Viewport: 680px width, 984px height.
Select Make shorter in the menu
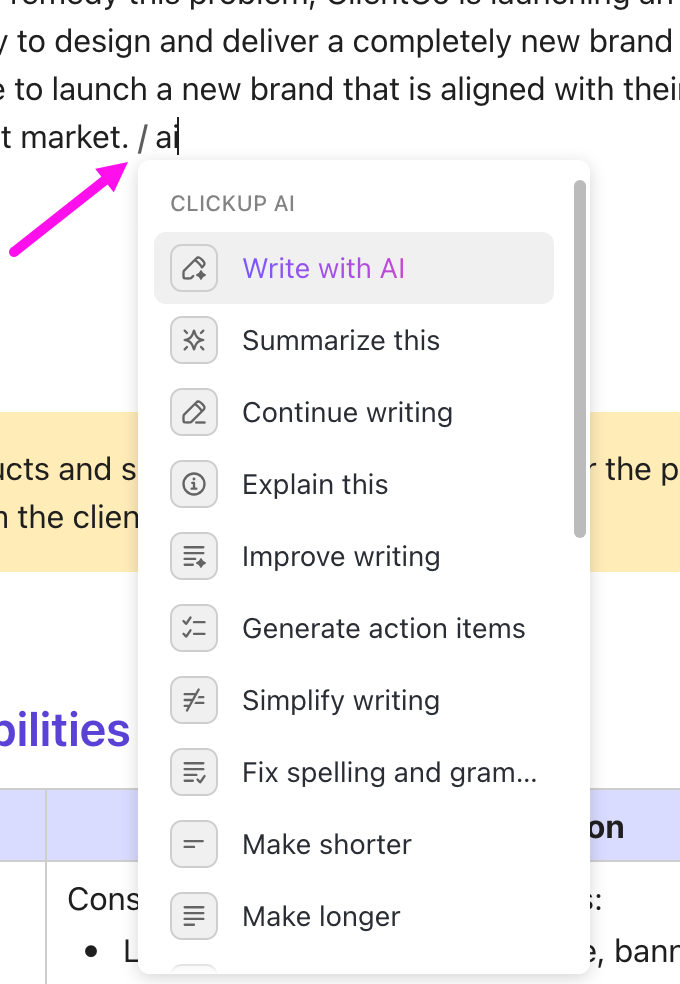[x=326, y=844]
